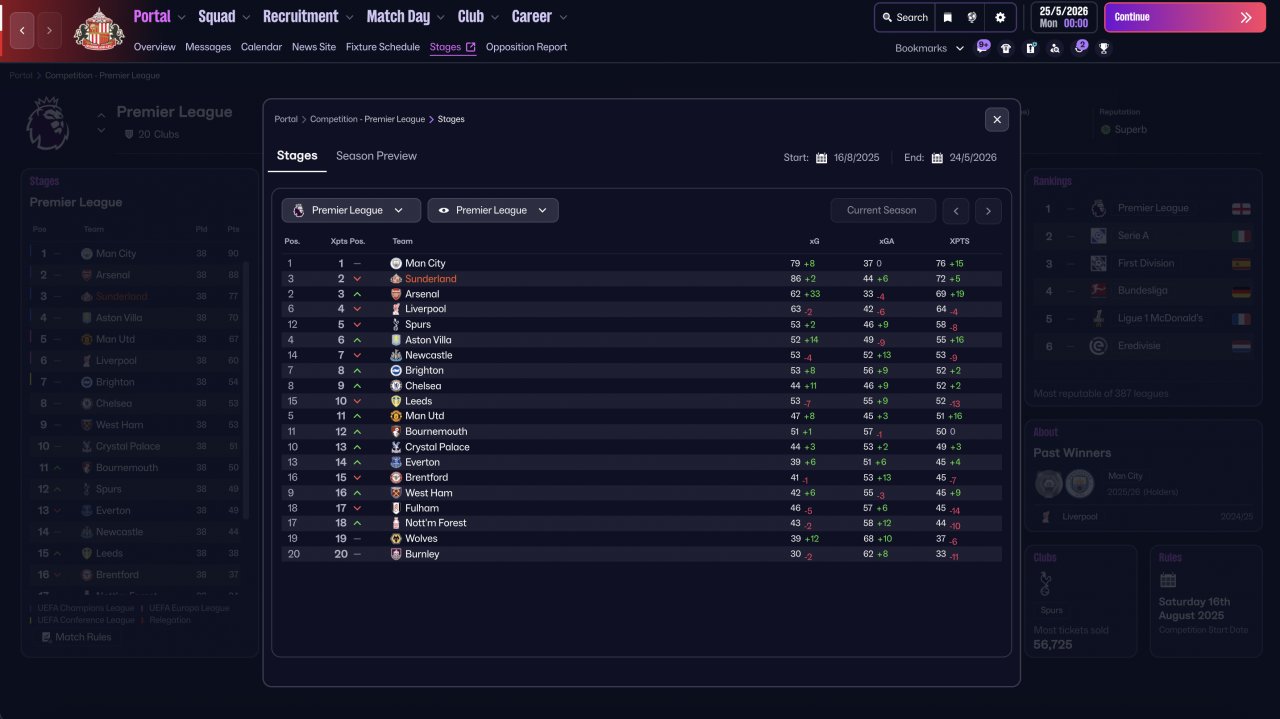Select the Stages tab in dialog
Viewport: 1280px width, 719px height.
pos(297,156)
